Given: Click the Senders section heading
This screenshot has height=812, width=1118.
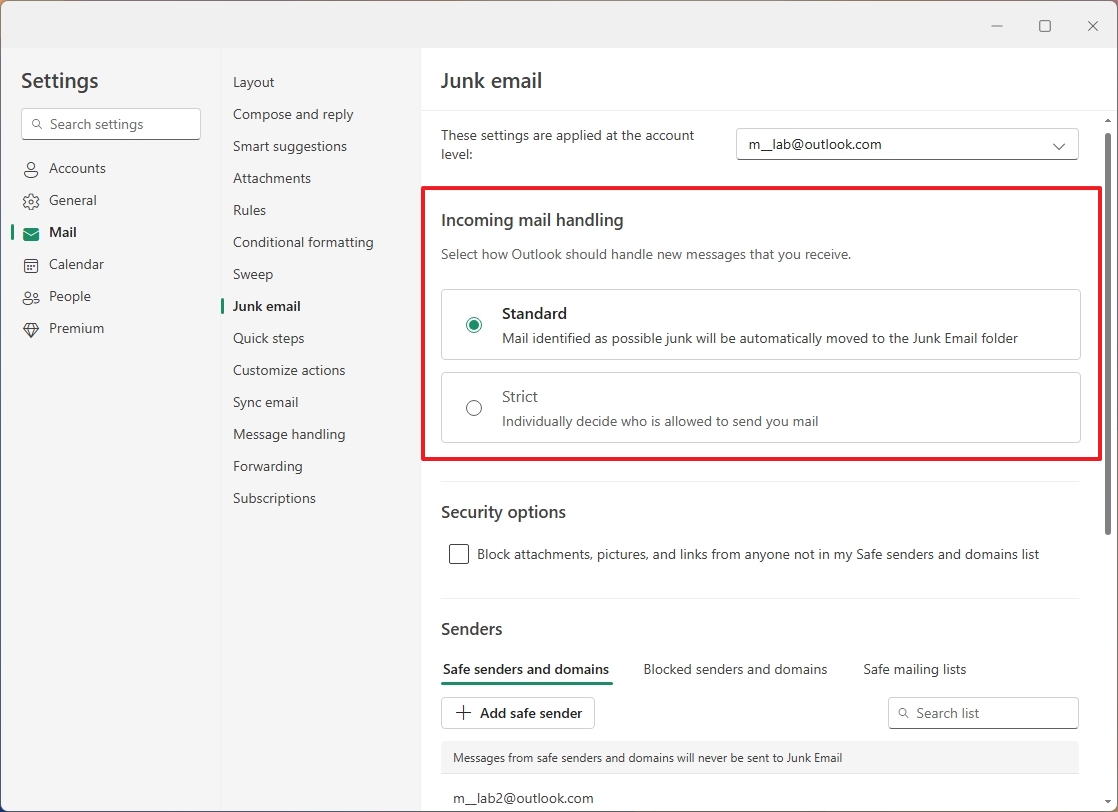Looking at the screenshot, I should [x=471, y=629].
